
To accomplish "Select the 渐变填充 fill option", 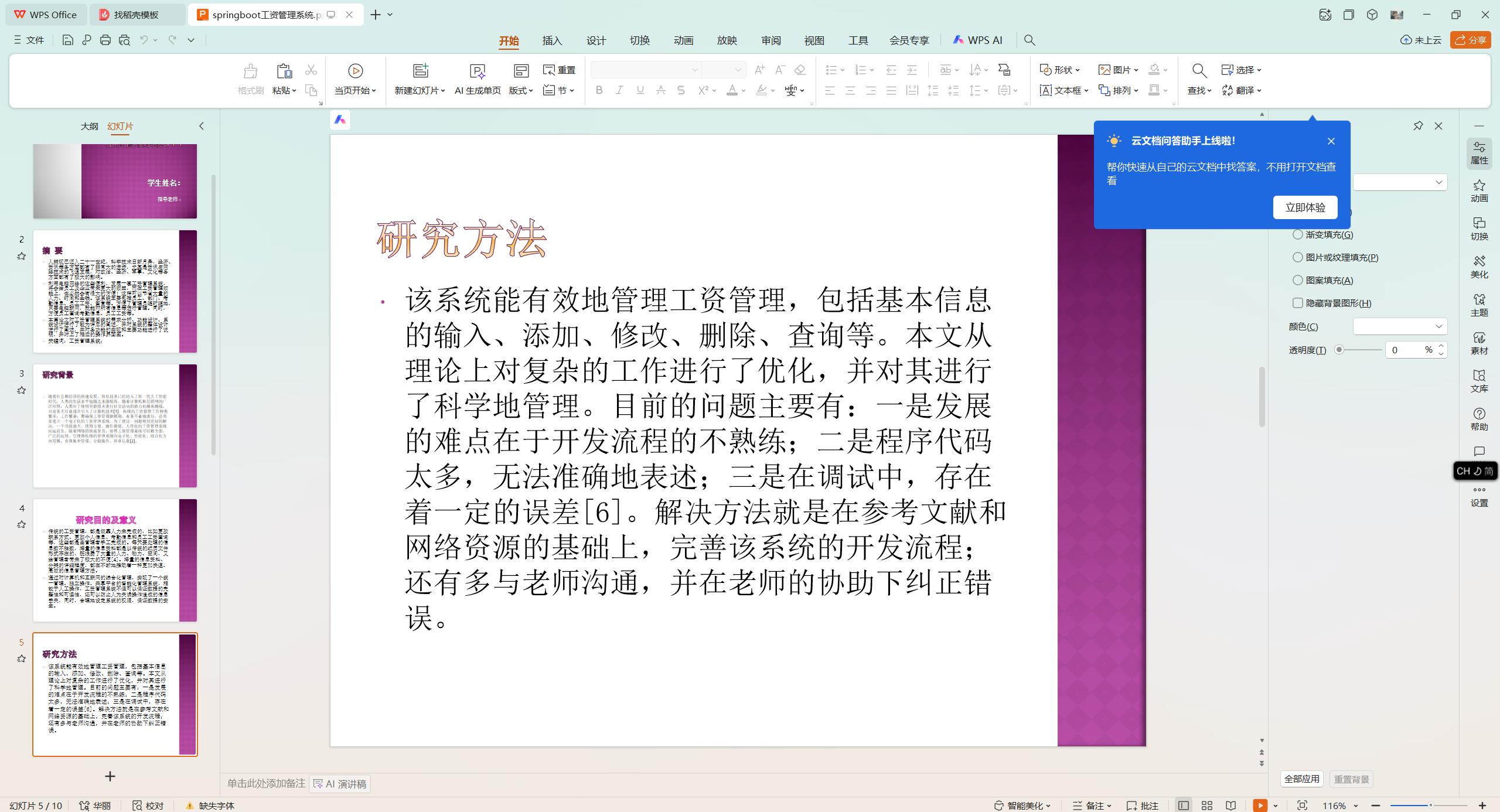I will (1298, 234).
